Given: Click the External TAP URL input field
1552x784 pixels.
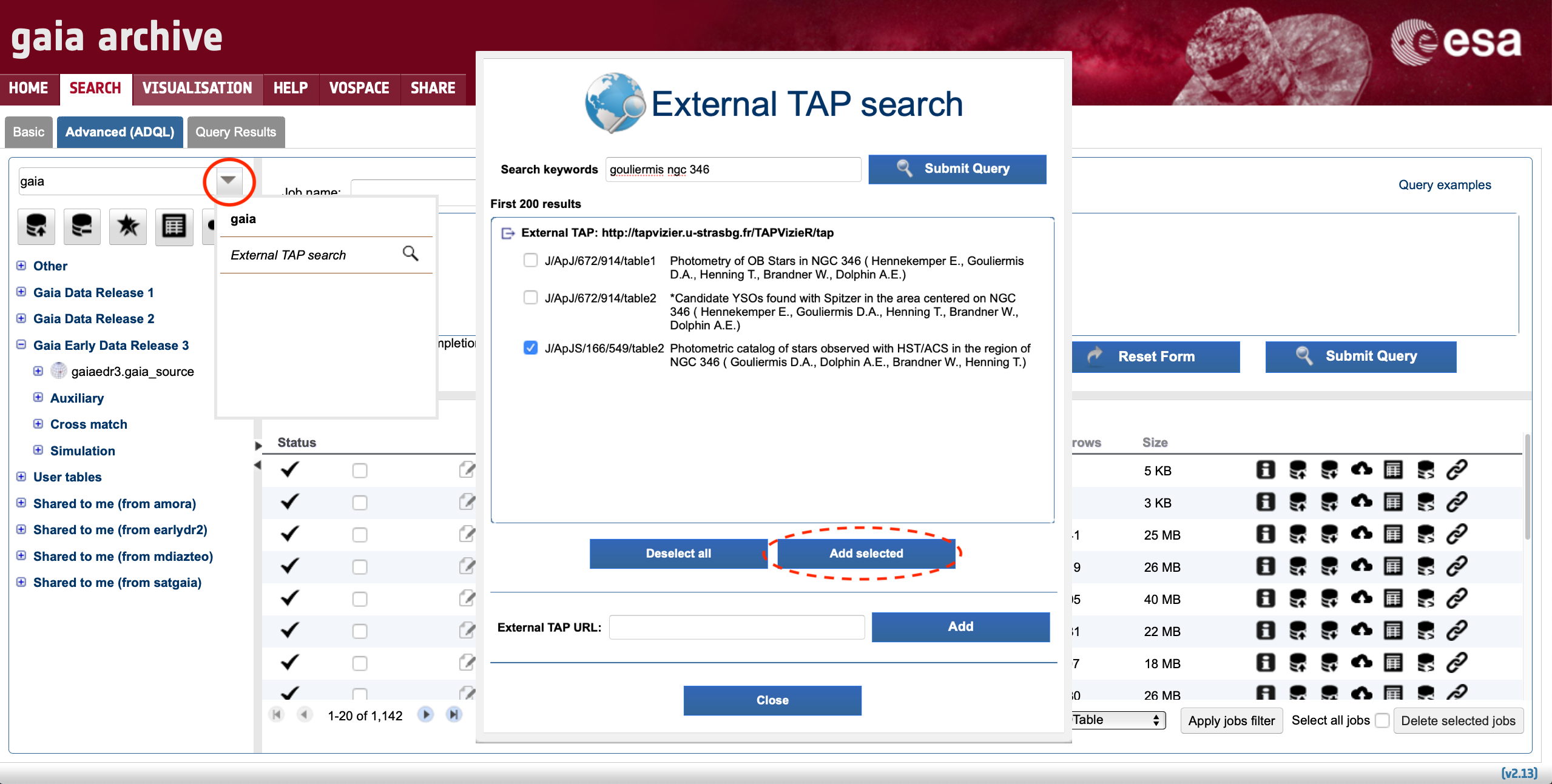Looking at the screenshot, I should point(737,627).
